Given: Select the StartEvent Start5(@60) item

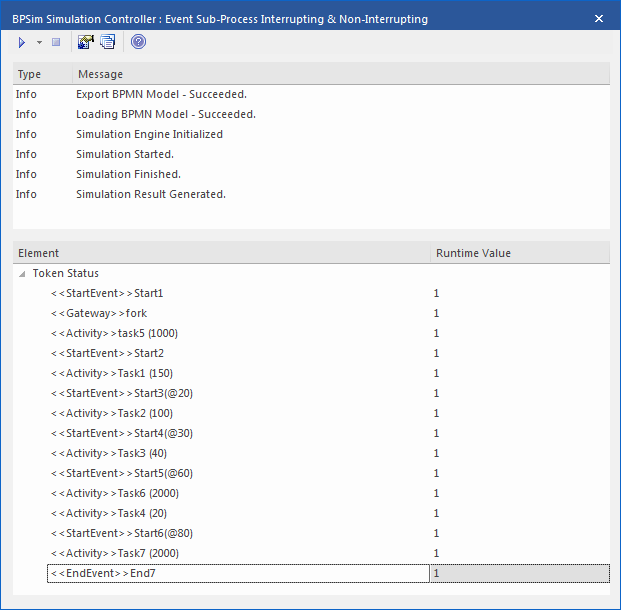Looking at the screenshot, I should pos(121,473).
